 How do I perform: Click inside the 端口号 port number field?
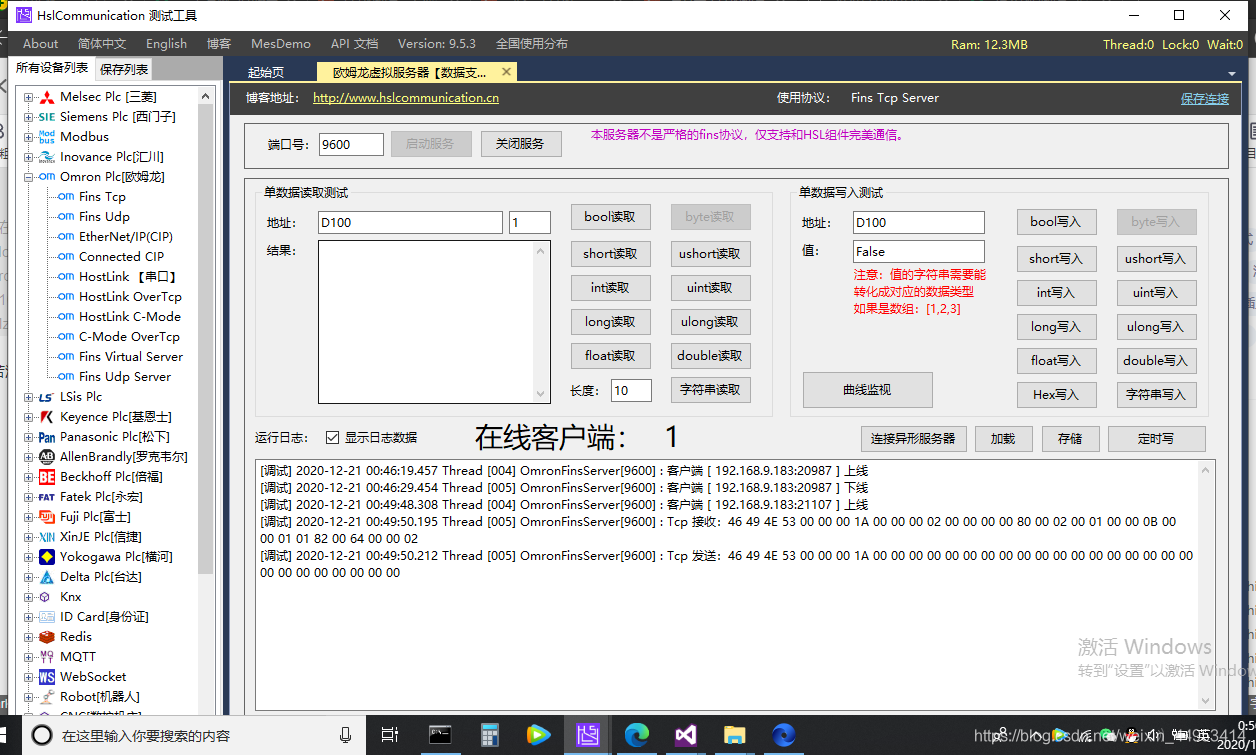(x=350, y=143)
